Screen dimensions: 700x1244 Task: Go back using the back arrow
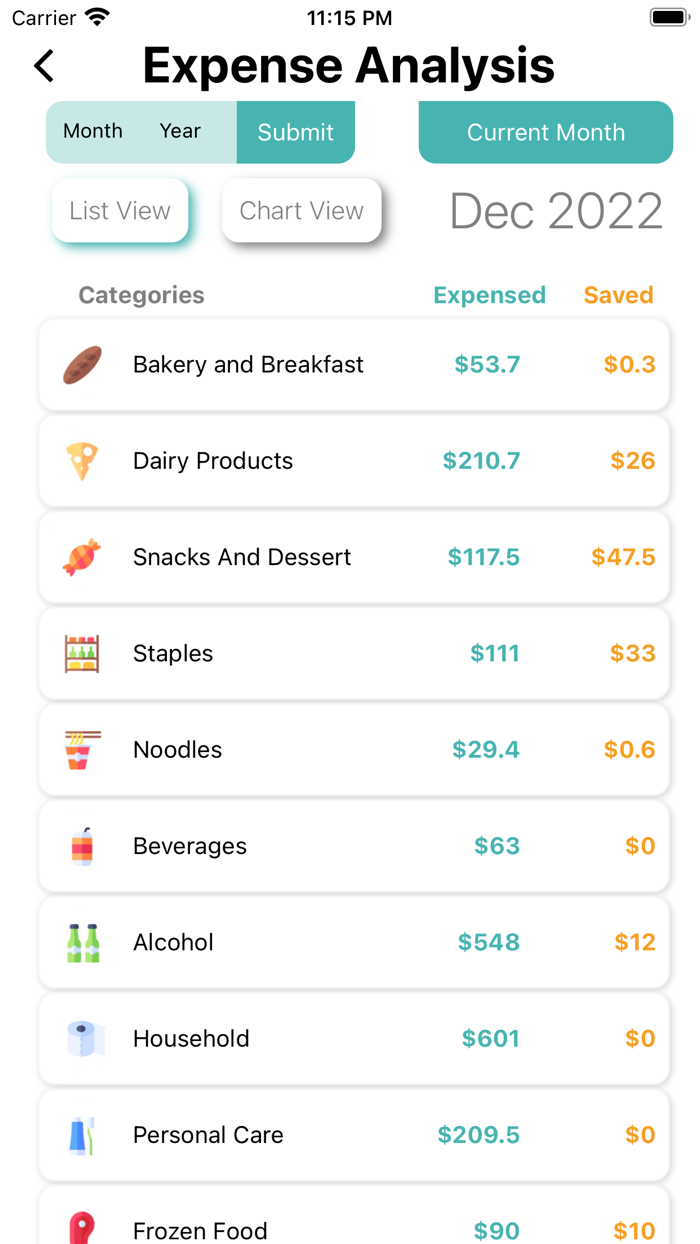click(x=44, y=66)
